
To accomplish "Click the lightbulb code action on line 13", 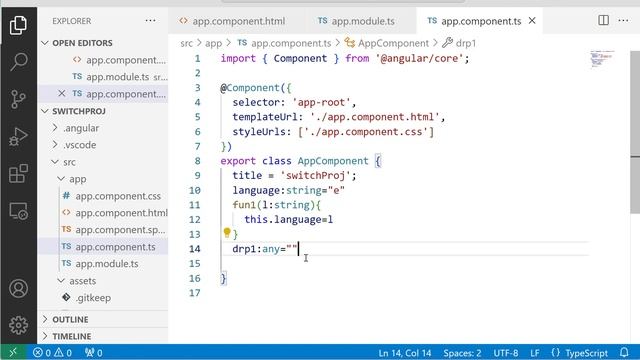I will (x=227, y=233).
